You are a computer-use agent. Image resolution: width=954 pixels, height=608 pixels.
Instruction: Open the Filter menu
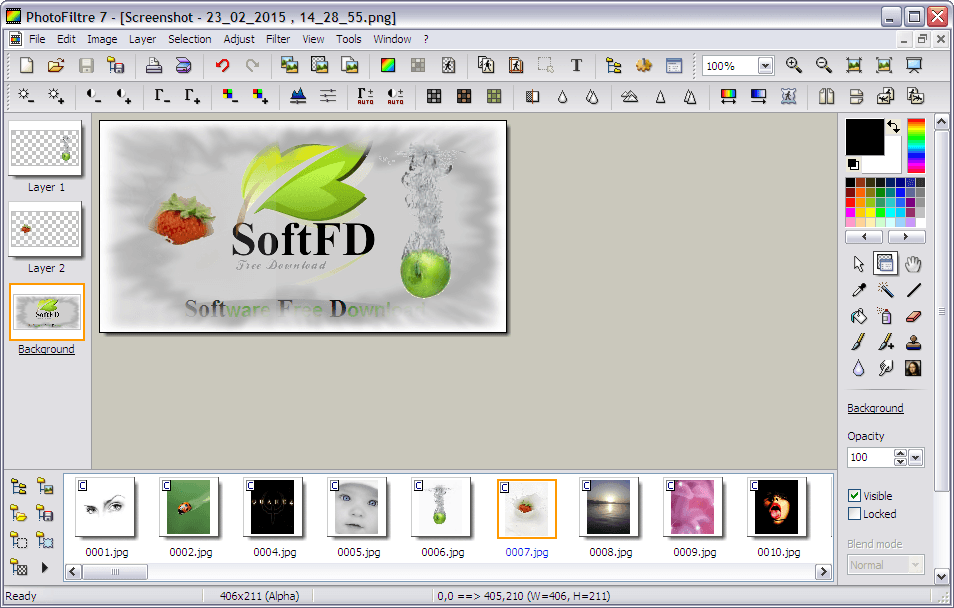coord(278,39)
